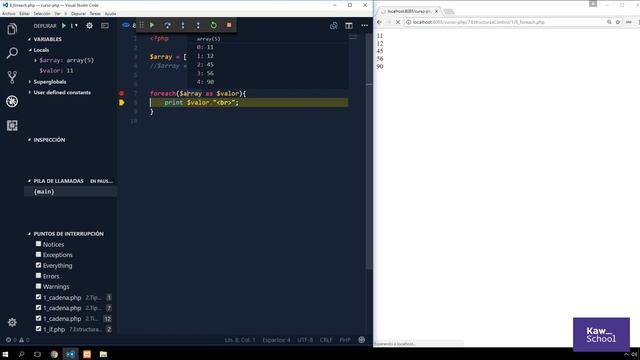Image resolution: width=640 pixels, height=360 pixels.
Task: Open the Ayuda menu
Action: point(110,13)
